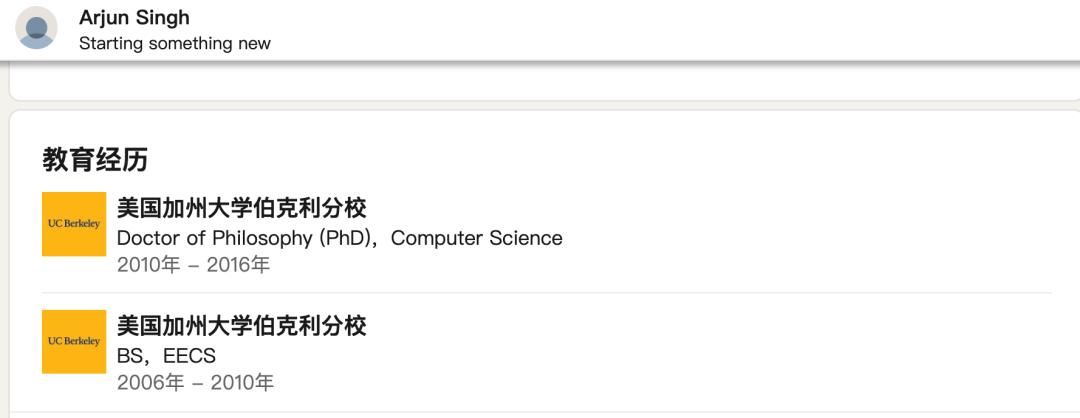Screen dimensions: 1080x418
Task: Select the 2006年 – 2010年 date range
Action: (x=196, y=382)
